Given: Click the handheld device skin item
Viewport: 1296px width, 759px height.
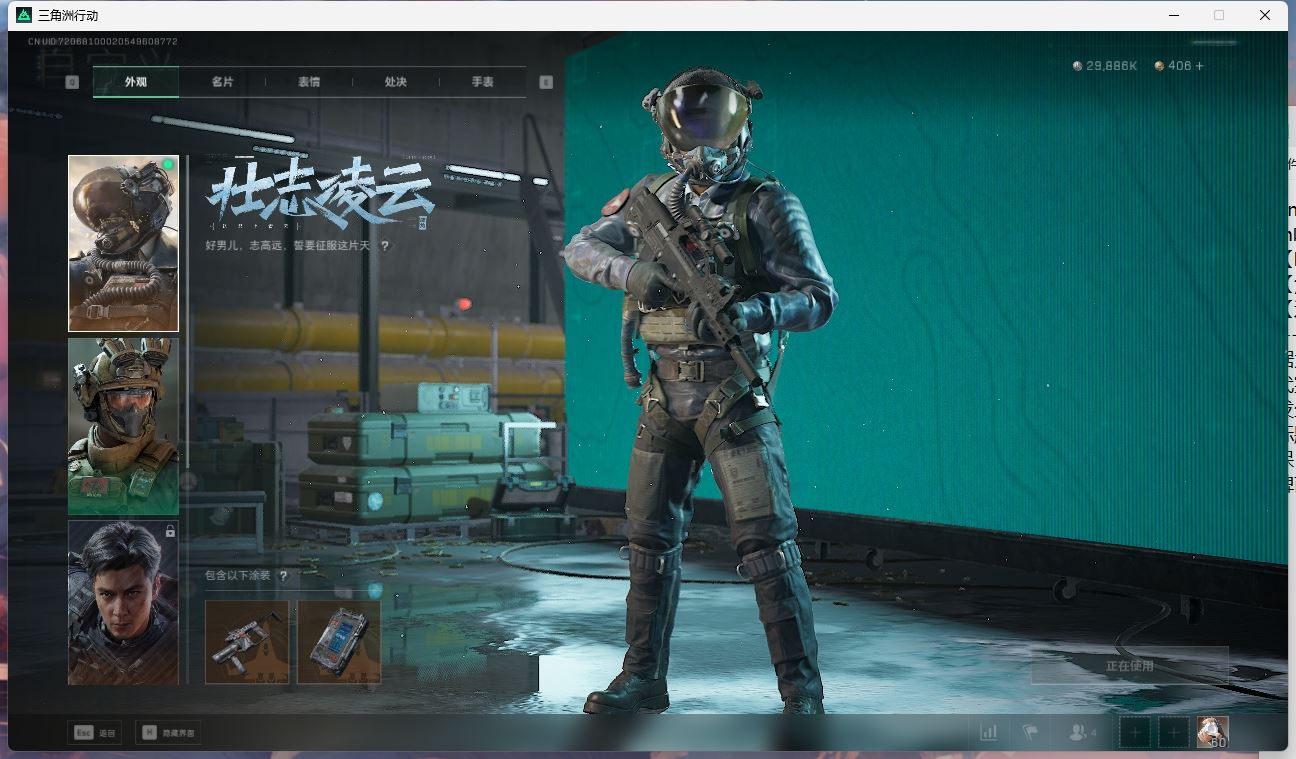Looking at the screenshot, I should point(339,641).
